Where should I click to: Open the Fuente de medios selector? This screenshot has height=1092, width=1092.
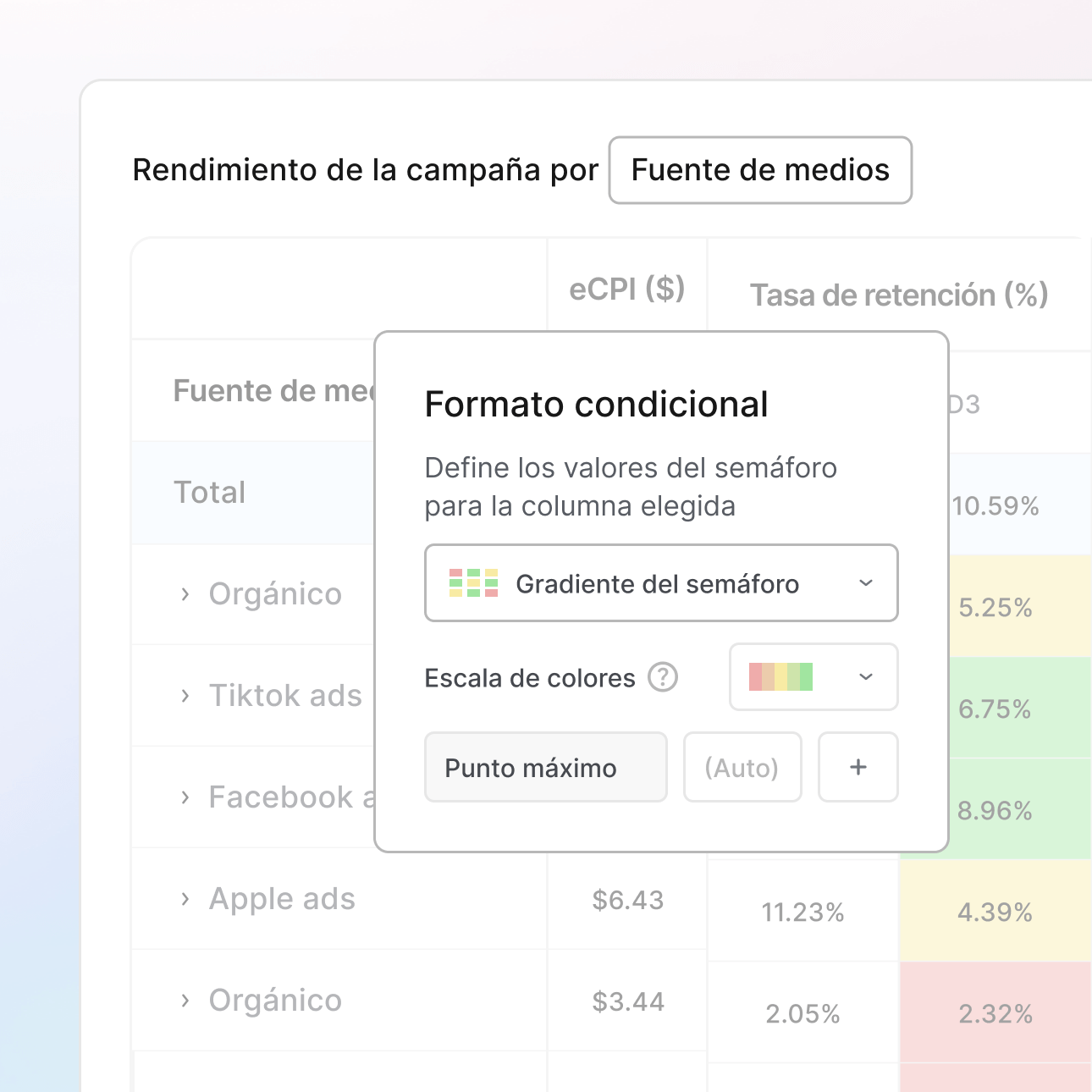[x=759, y=170]
